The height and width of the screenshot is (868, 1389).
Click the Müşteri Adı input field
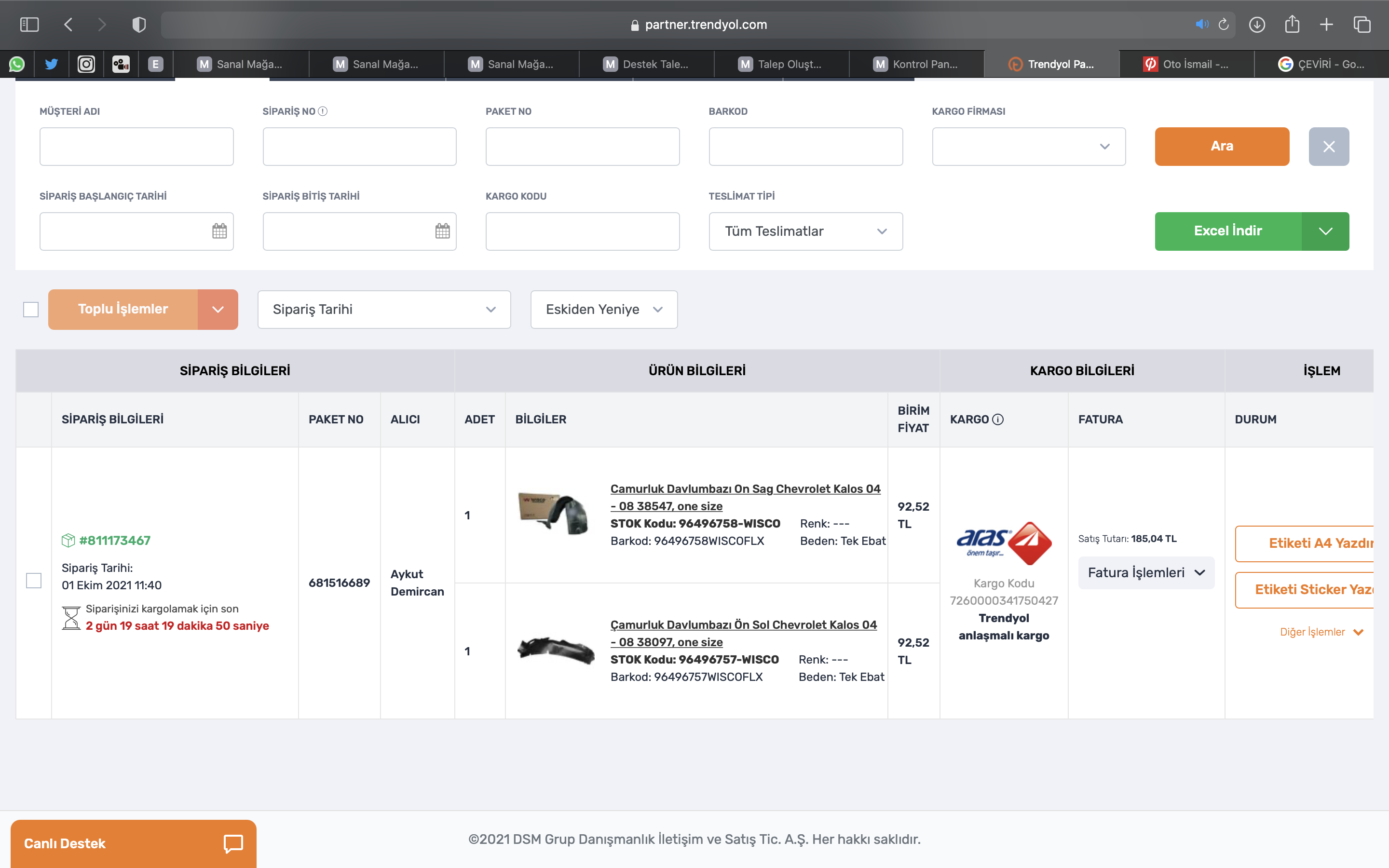pyautogui.click(x=136, y=147)
